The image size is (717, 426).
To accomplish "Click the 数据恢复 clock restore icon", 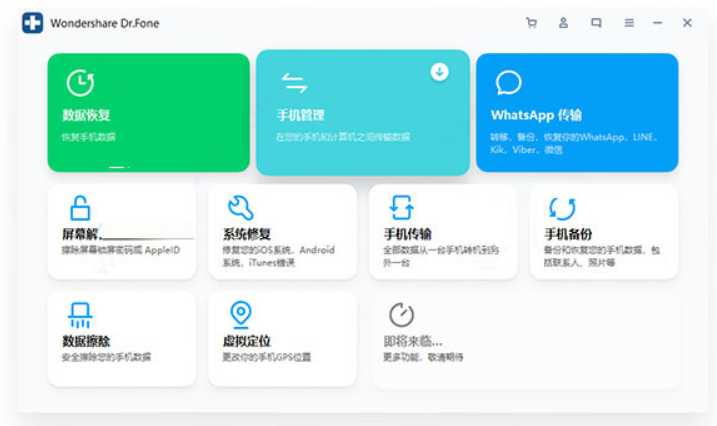I will click(80, 83).
